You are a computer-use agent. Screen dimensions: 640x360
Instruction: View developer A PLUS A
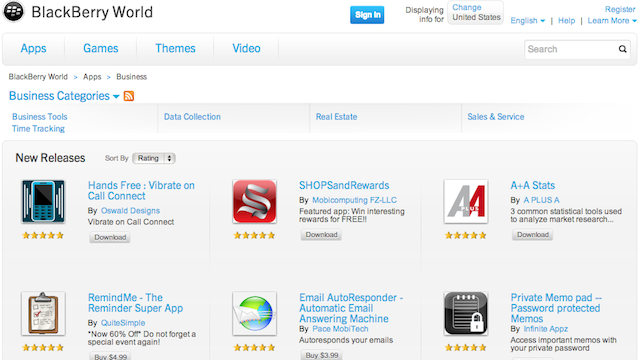click(x=541, y=200)
